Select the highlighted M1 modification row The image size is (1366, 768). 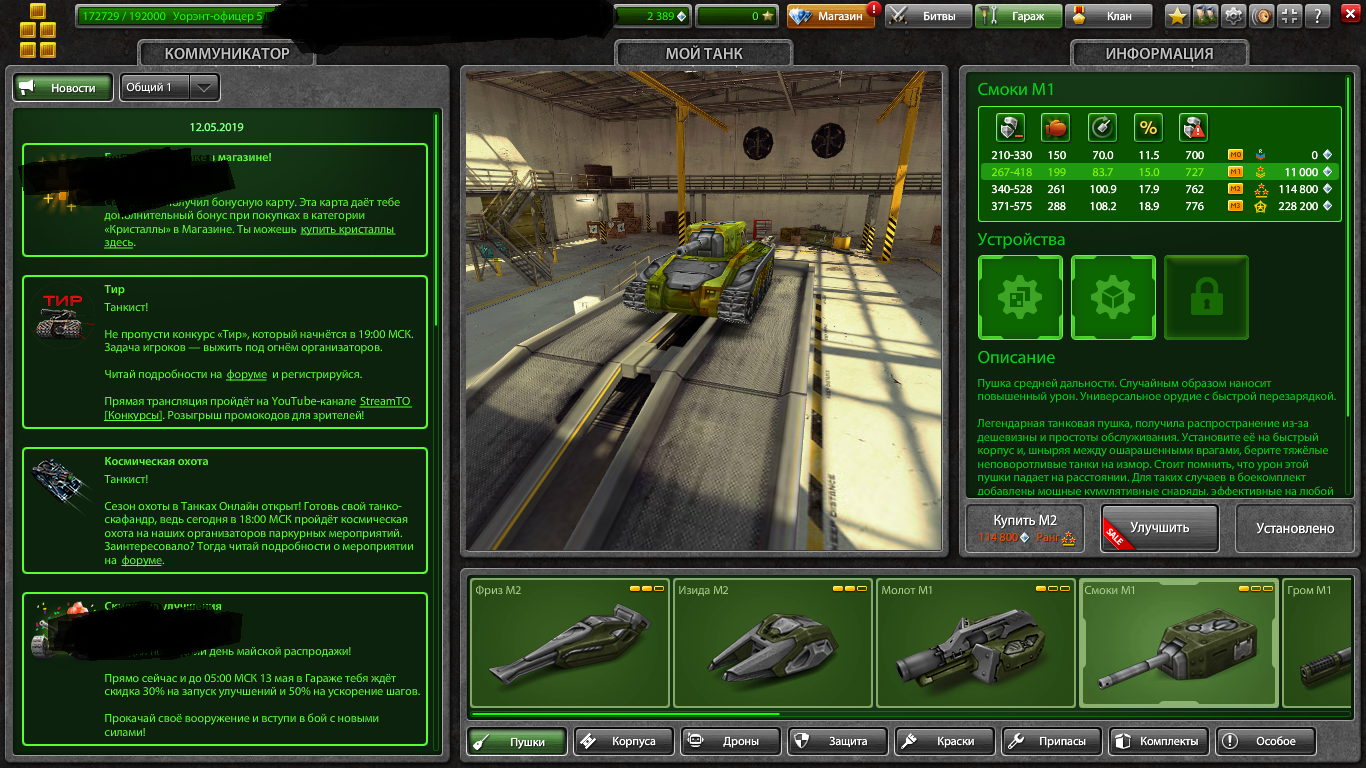coord(1158,172)
